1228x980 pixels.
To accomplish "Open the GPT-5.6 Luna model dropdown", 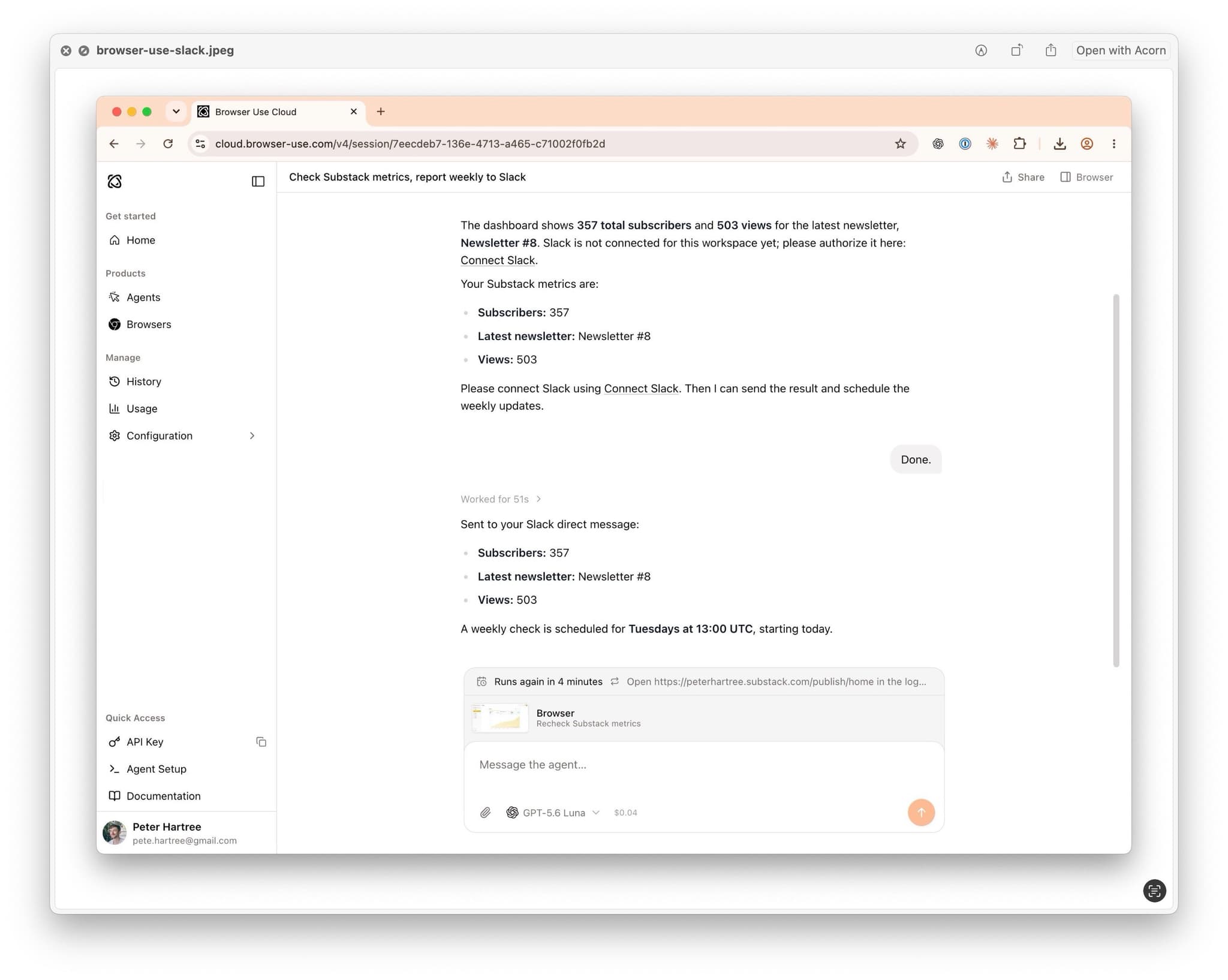I will point(553,813).
